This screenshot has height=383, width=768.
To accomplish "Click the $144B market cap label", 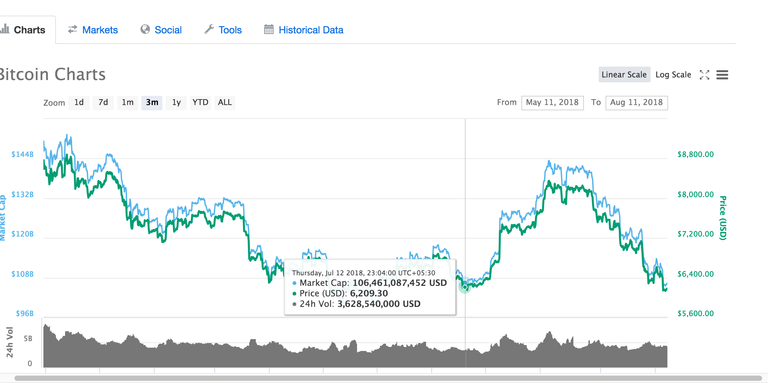I will point(22,154).
